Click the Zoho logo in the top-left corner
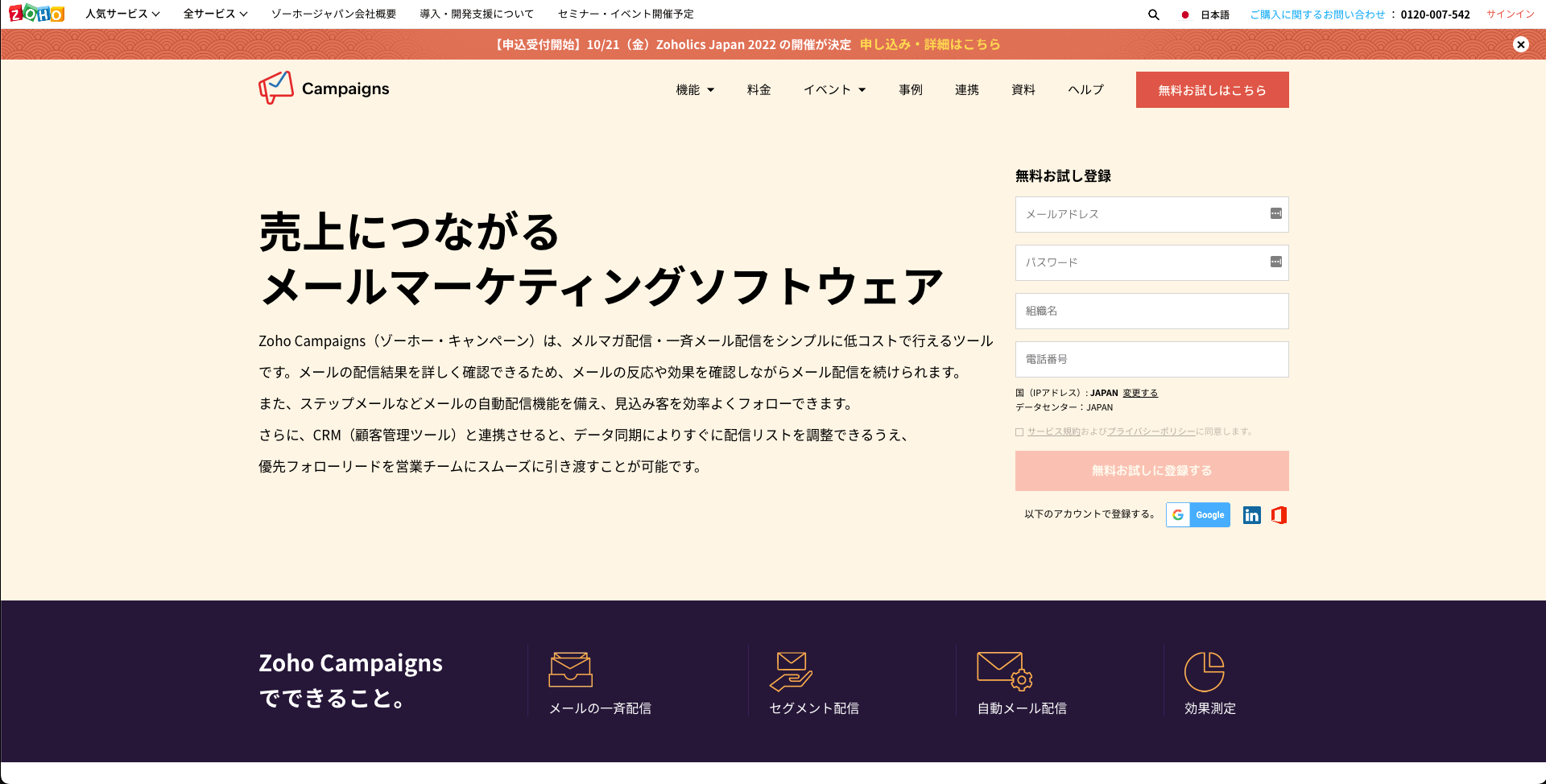The image size is (1546, 784). point(35,14)
